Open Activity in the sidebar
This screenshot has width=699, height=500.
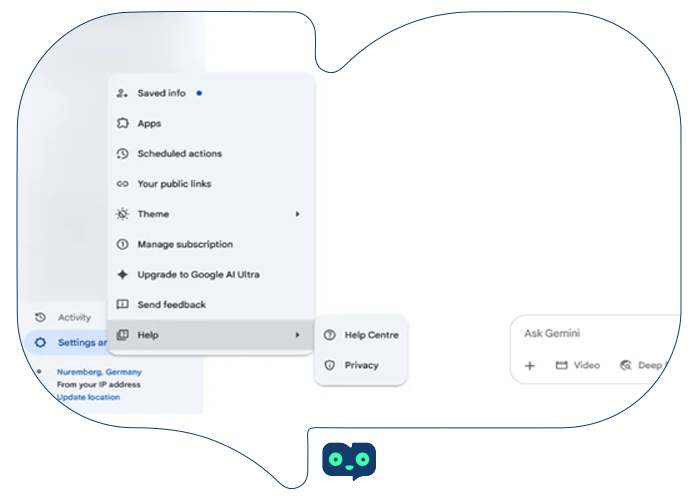click(74, 317)
